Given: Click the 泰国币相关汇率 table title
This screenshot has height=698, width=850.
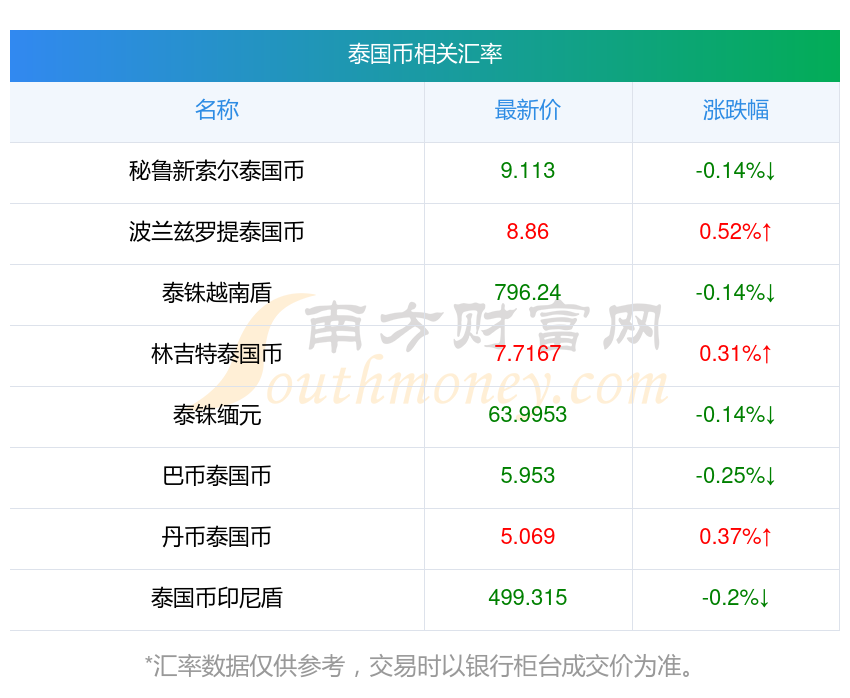Looking at the screenshot, I should tap(425, 54).
